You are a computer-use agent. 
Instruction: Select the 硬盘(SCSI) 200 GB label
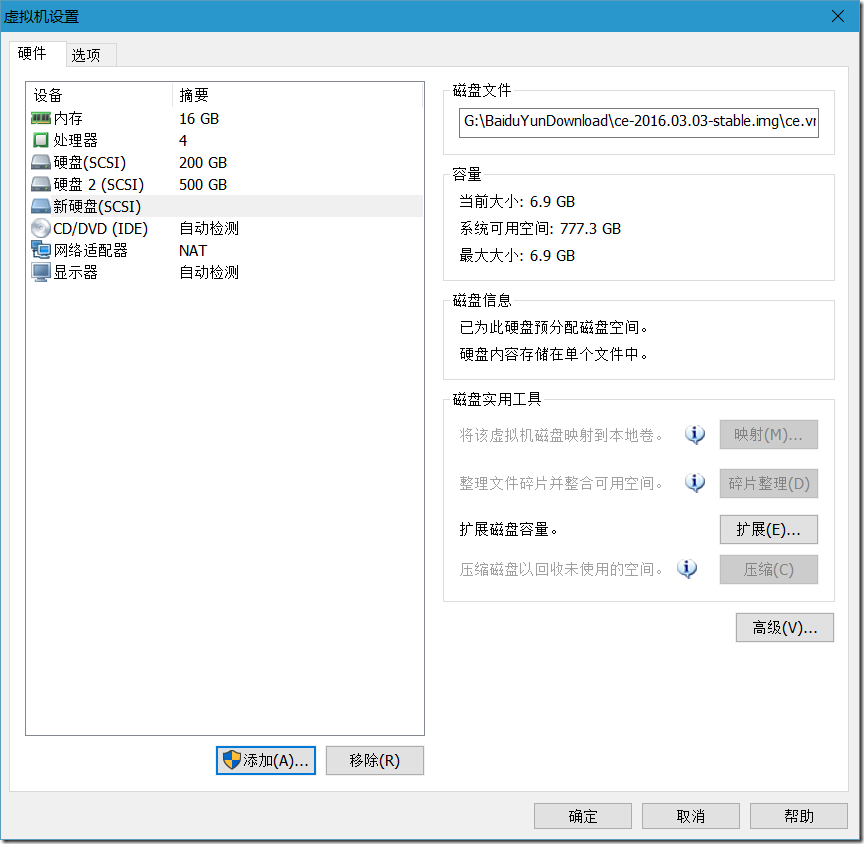[90, 163]
